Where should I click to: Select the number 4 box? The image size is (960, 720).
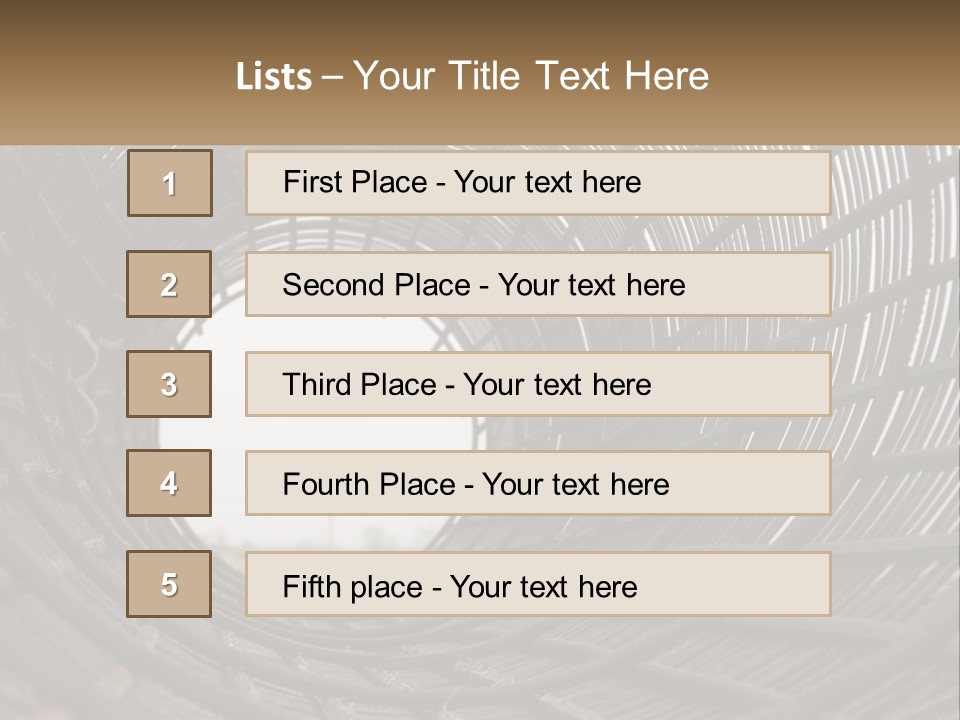pyautogui.click(x=169, y=483)
